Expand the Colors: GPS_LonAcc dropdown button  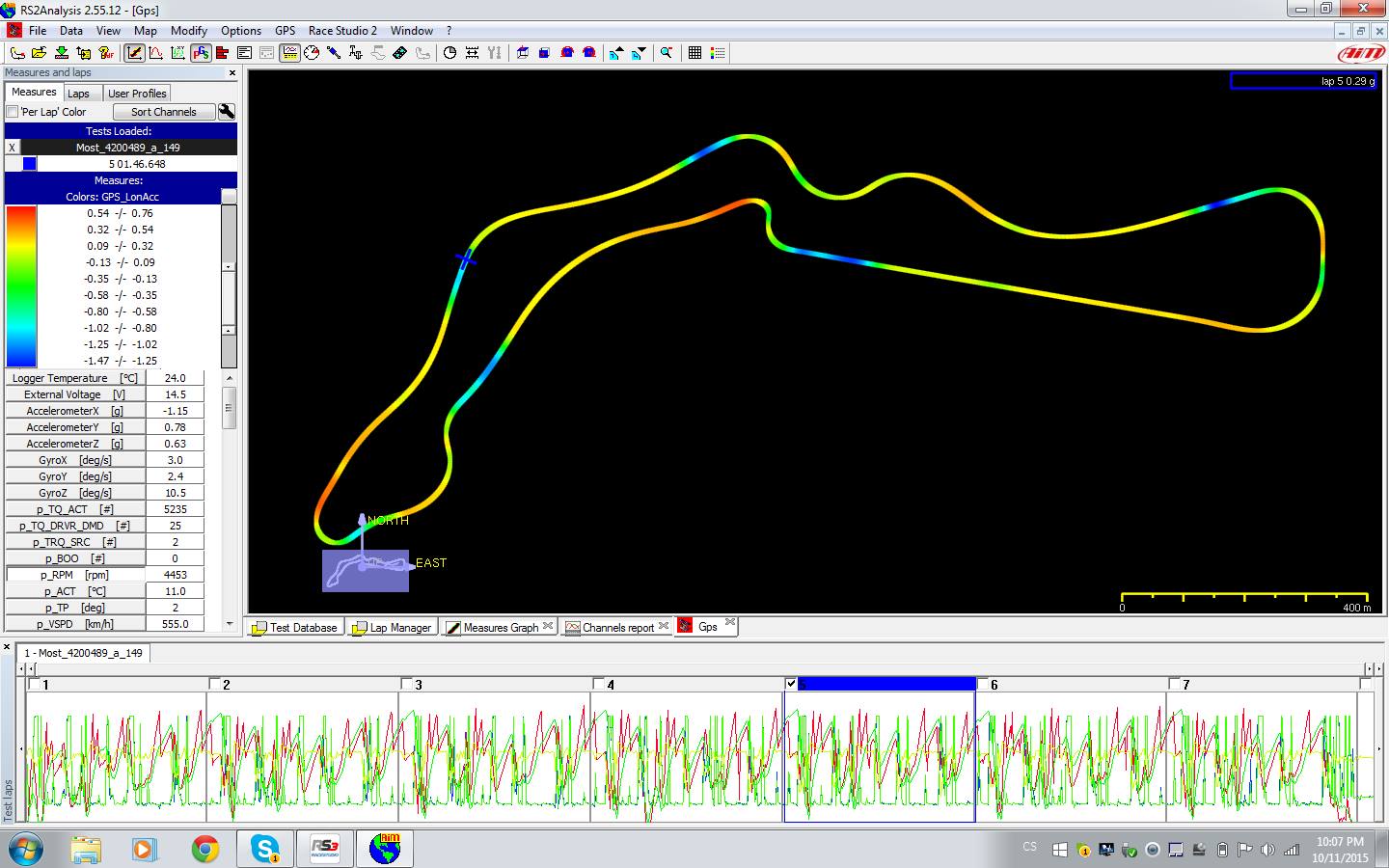[x=229, y=197]
